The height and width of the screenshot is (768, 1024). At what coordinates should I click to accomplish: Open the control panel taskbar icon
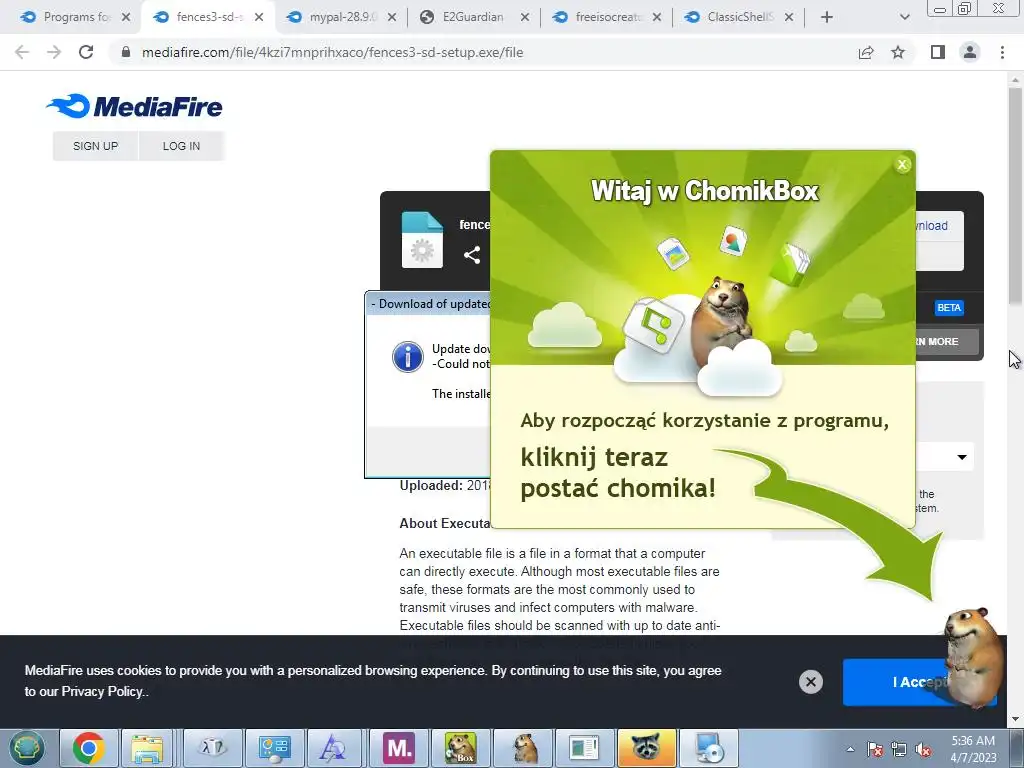(275, 748)
